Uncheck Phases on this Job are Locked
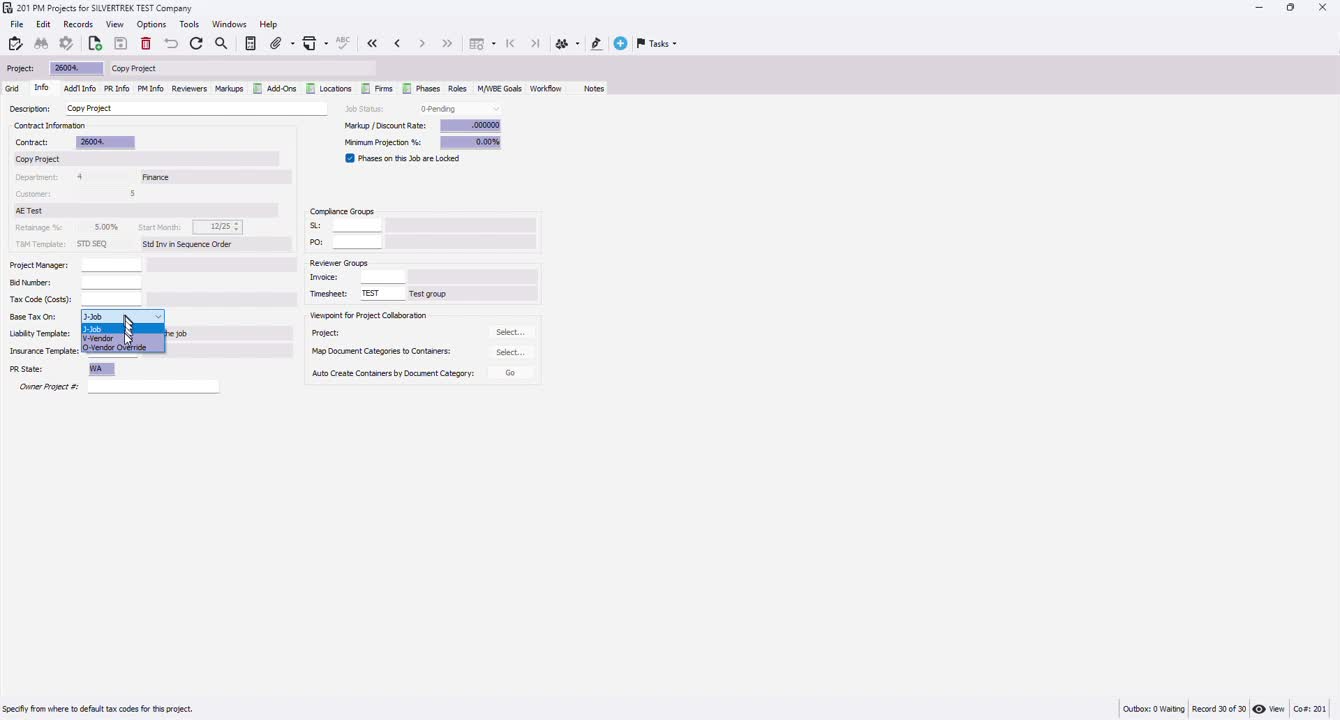Image resolution: width=1340 pixels, height=720 pixels. [x=350, y=159]
